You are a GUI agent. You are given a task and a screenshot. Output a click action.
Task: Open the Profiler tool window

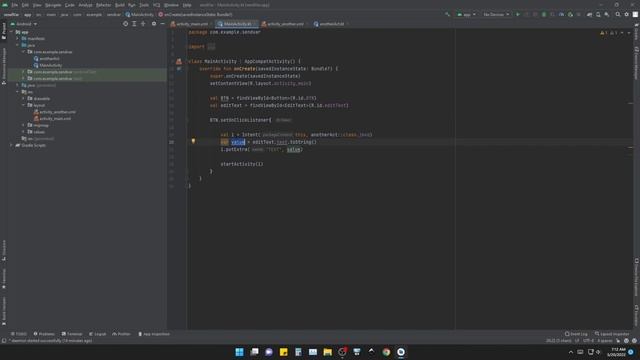click(121, 334)
